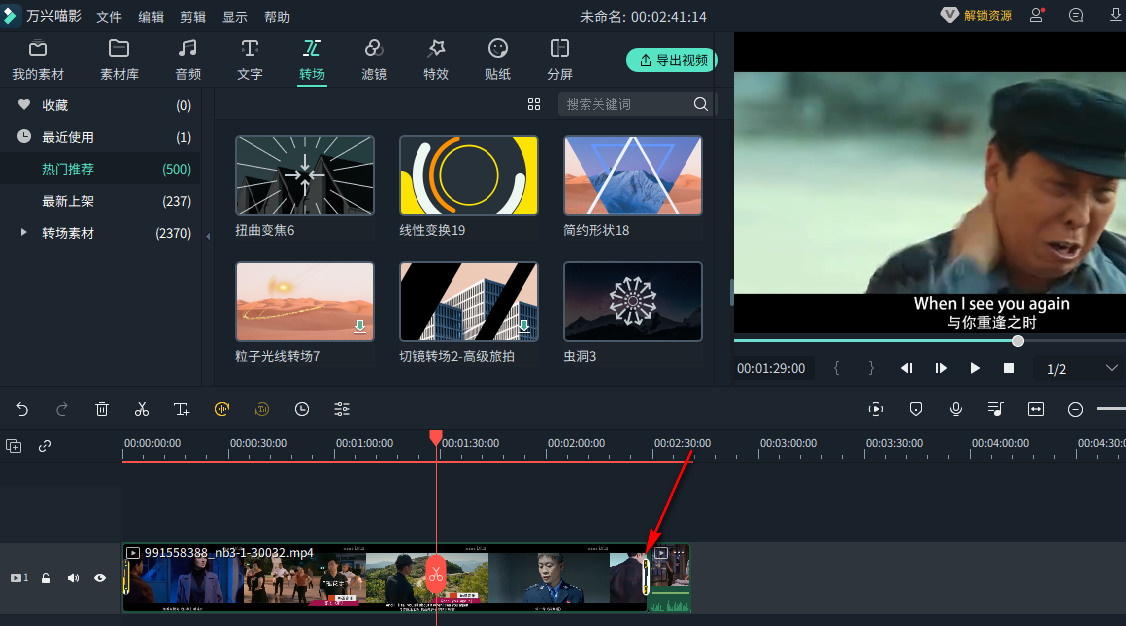Open the adjustment sliders edit icon
Image resolution: width=1126 pixels, height=626 pixels.
[x=342, y=409]
